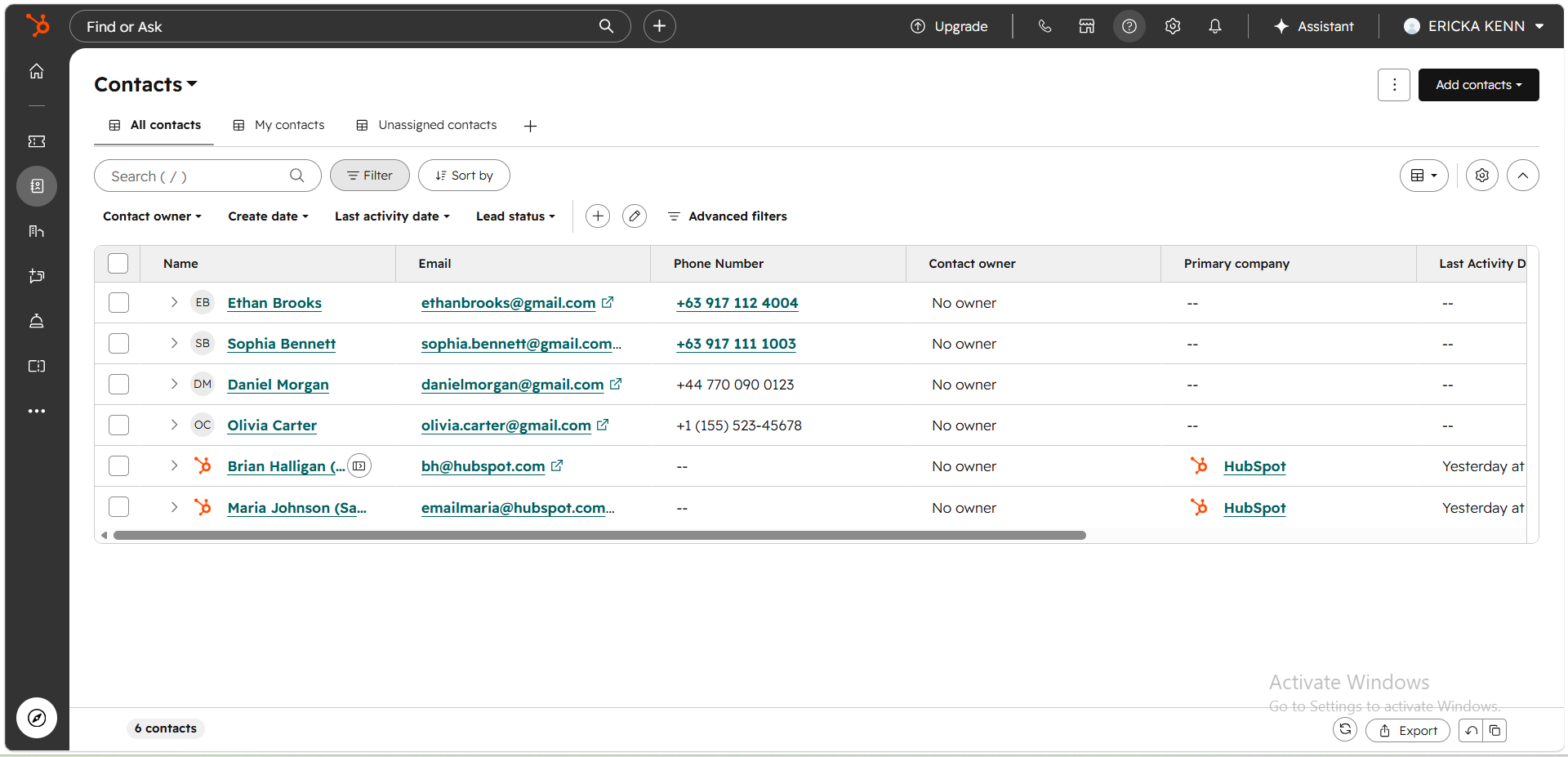Click the Find or Ask search box
The height and width of the screenshot is (757, 1568).
[x=350, y=26]
